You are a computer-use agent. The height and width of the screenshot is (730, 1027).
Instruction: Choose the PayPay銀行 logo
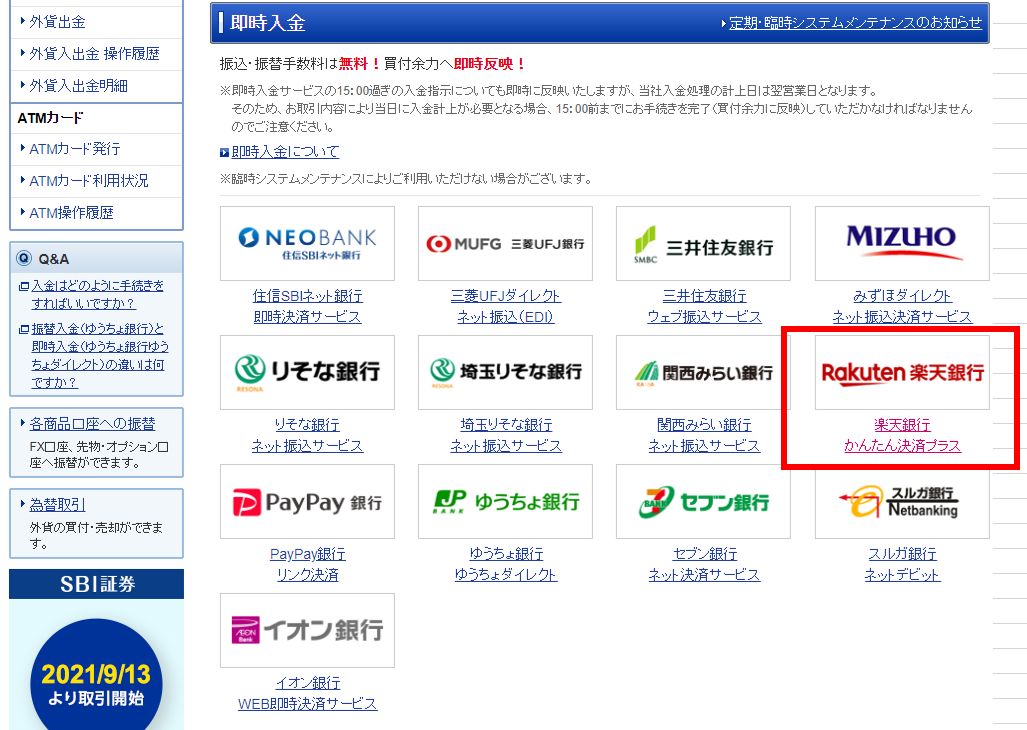[307, 502]
